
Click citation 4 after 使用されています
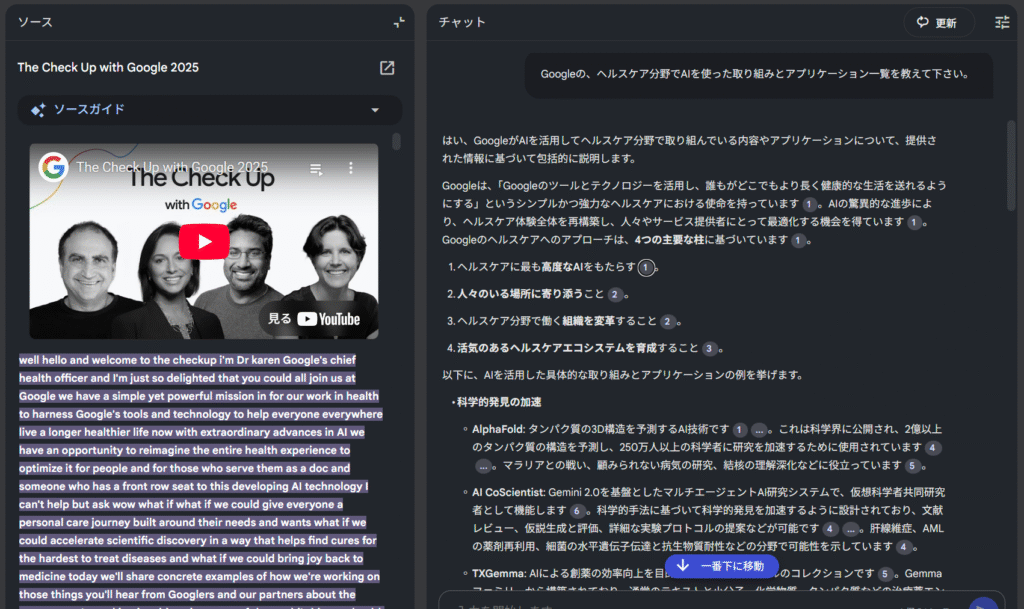click(933, 448)
